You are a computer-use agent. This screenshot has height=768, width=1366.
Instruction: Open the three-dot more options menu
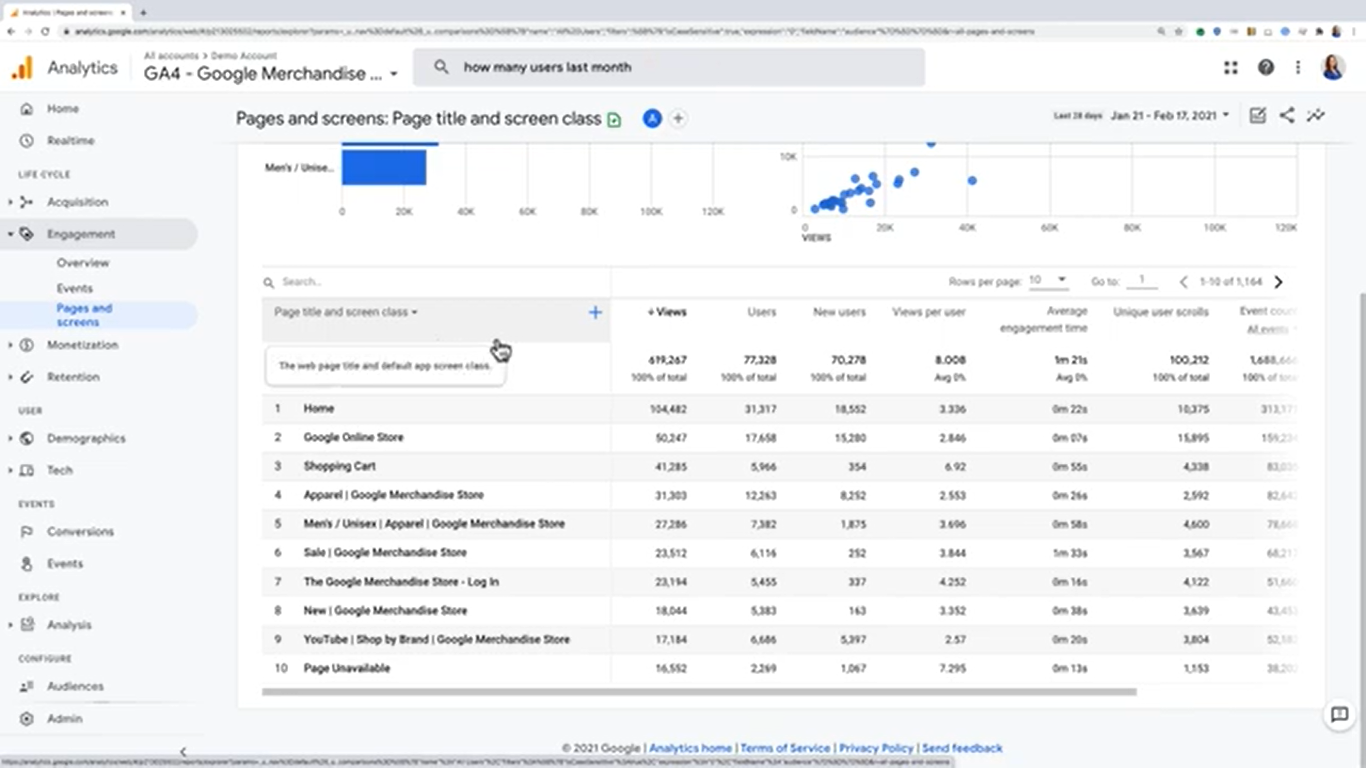[1298, 68]
